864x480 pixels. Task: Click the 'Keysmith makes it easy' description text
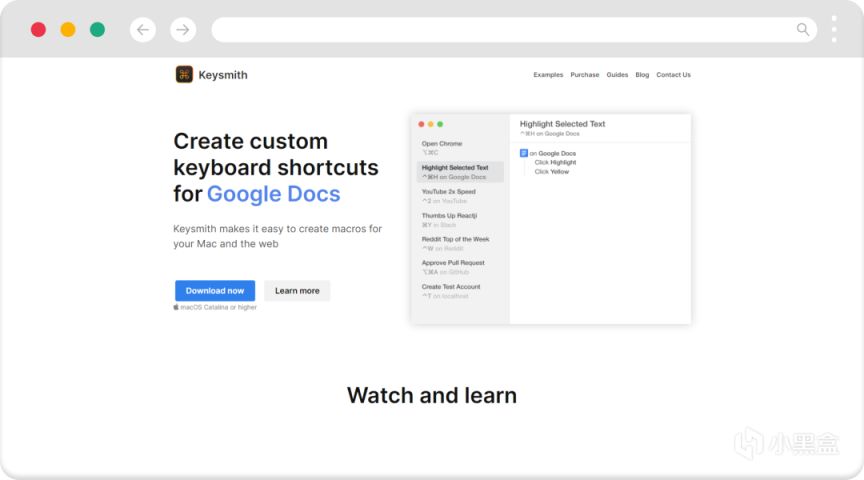tap(277, 236)
